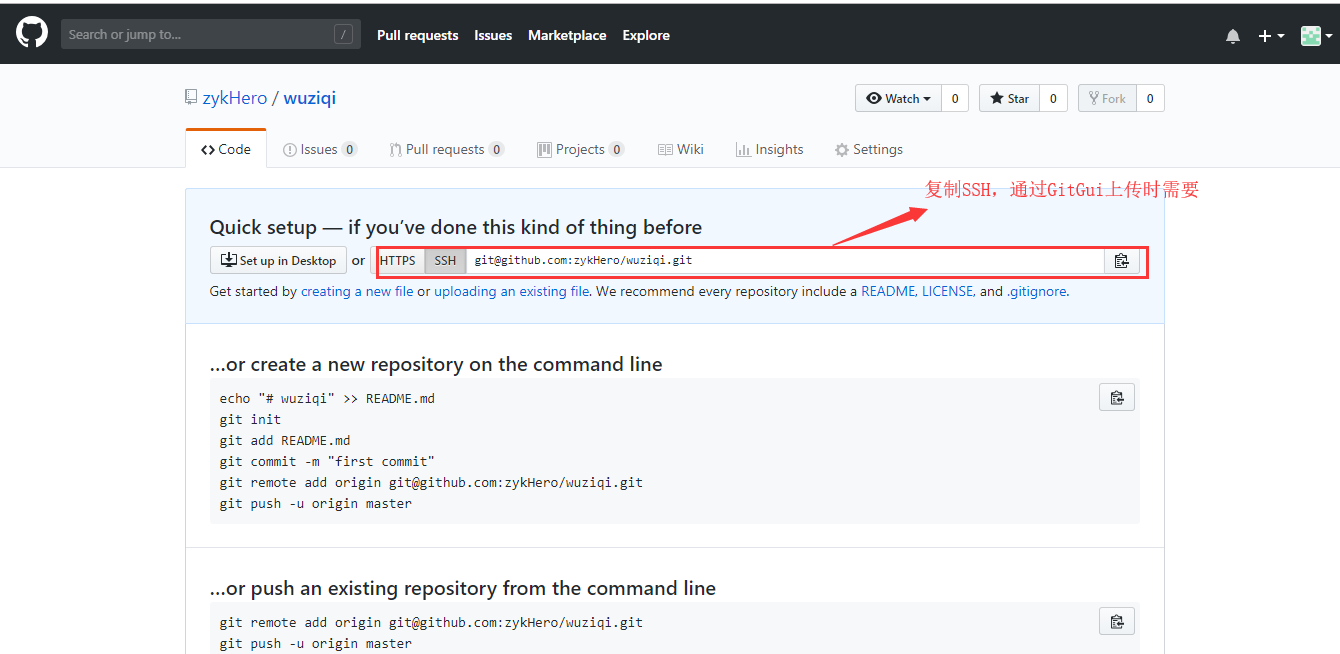Star the wuziqi repository
This screenshot has height=654, width=1340.
pos(1009,98)
